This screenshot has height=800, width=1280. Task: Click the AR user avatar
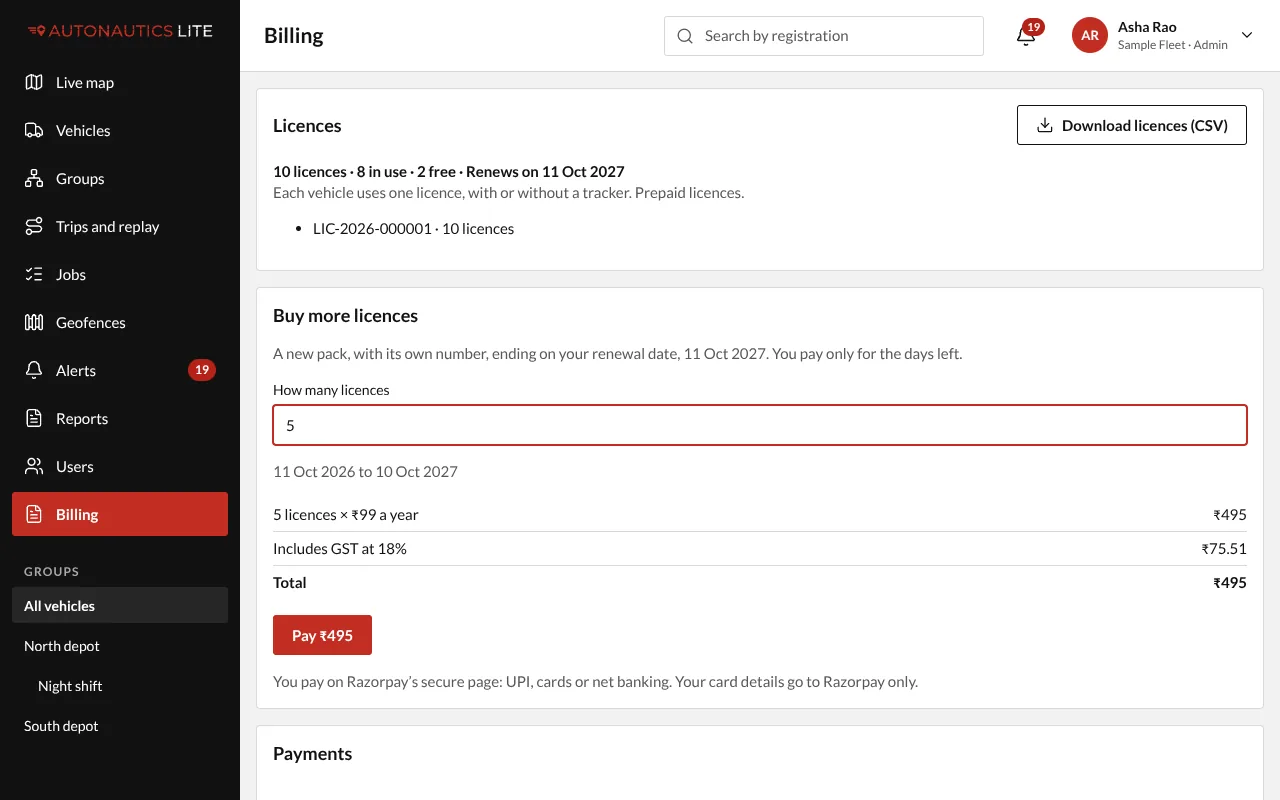tap(1090, 35)
